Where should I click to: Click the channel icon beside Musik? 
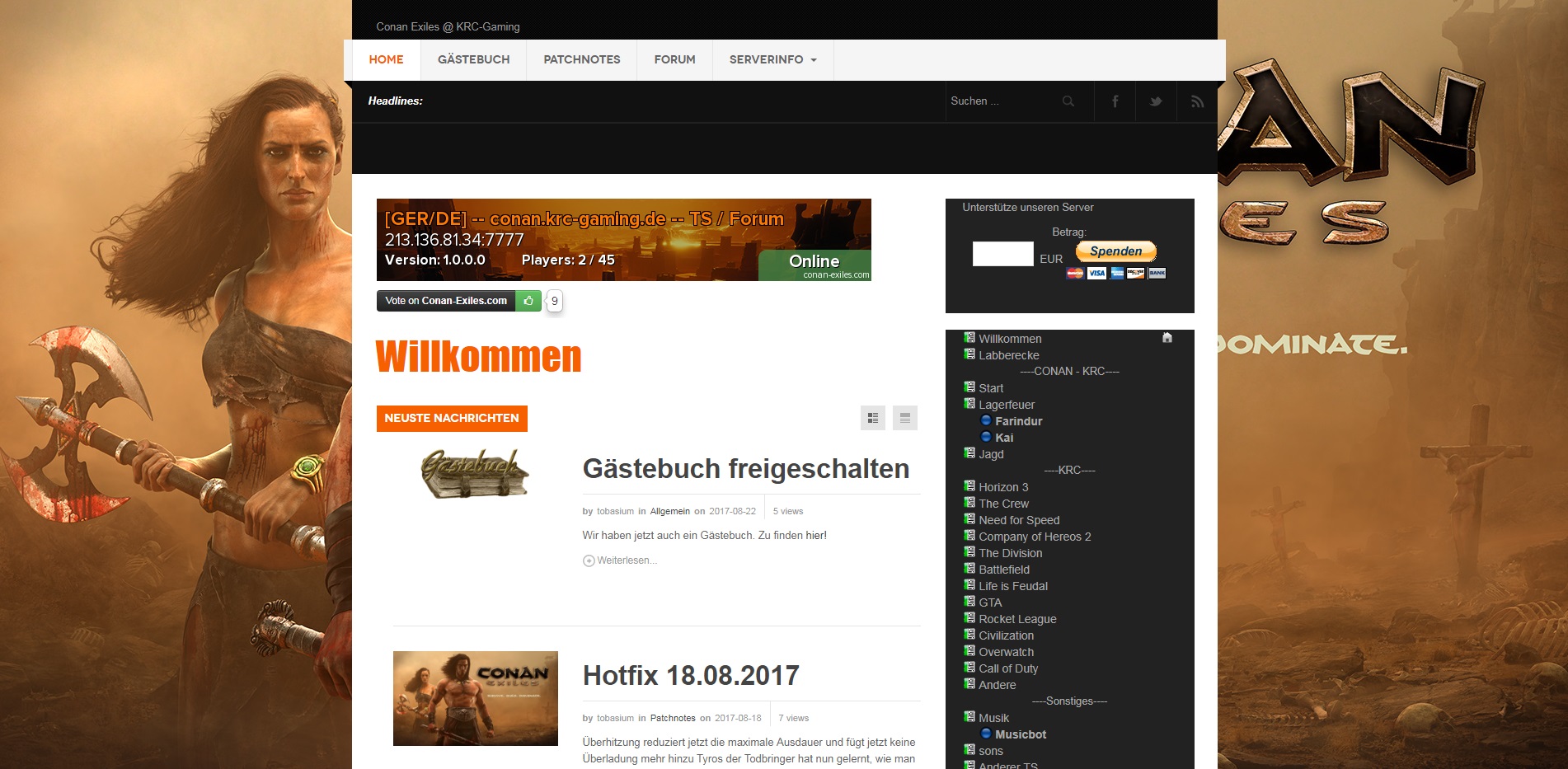(969, 717)
